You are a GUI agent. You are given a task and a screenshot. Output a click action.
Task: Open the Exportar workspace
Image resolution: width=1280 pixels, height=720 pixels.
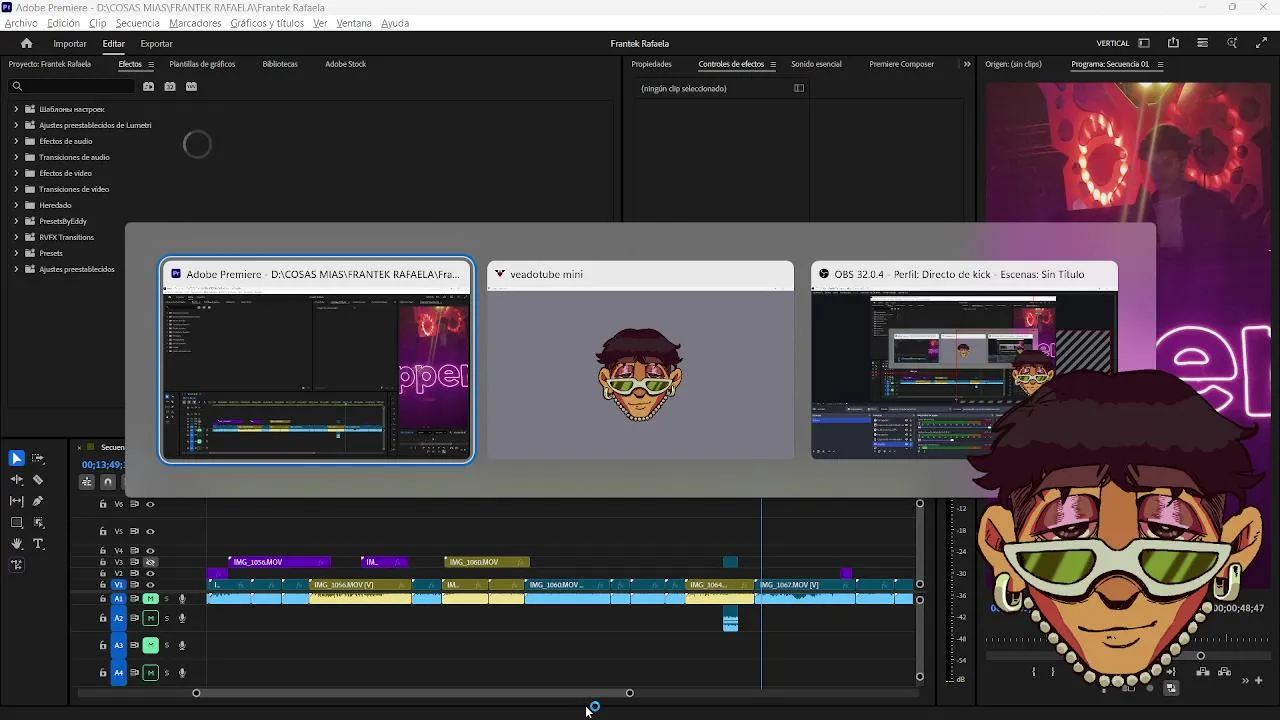(156, 43)
